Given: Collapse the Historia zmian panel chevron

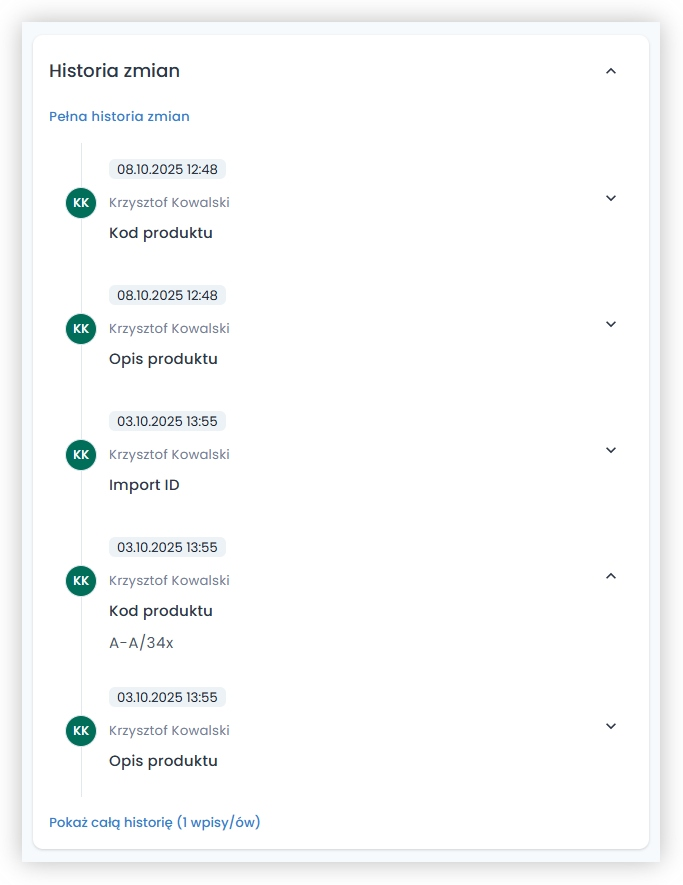Looking at the screenshot, I should click(611, 71).
